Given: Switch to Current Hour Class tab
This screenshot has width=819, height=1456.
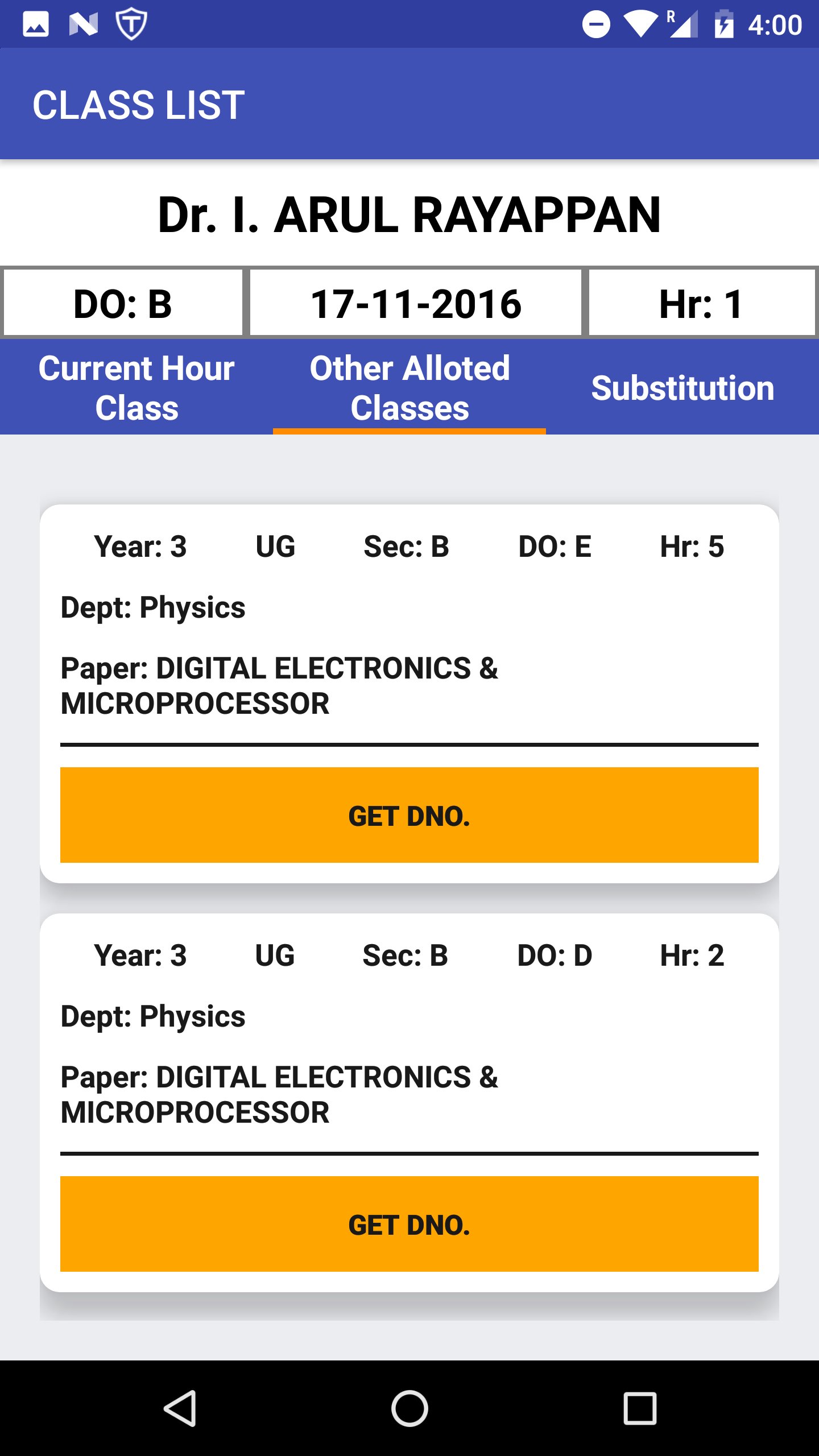Looking at the screenshot, I should tap(136, 387).
